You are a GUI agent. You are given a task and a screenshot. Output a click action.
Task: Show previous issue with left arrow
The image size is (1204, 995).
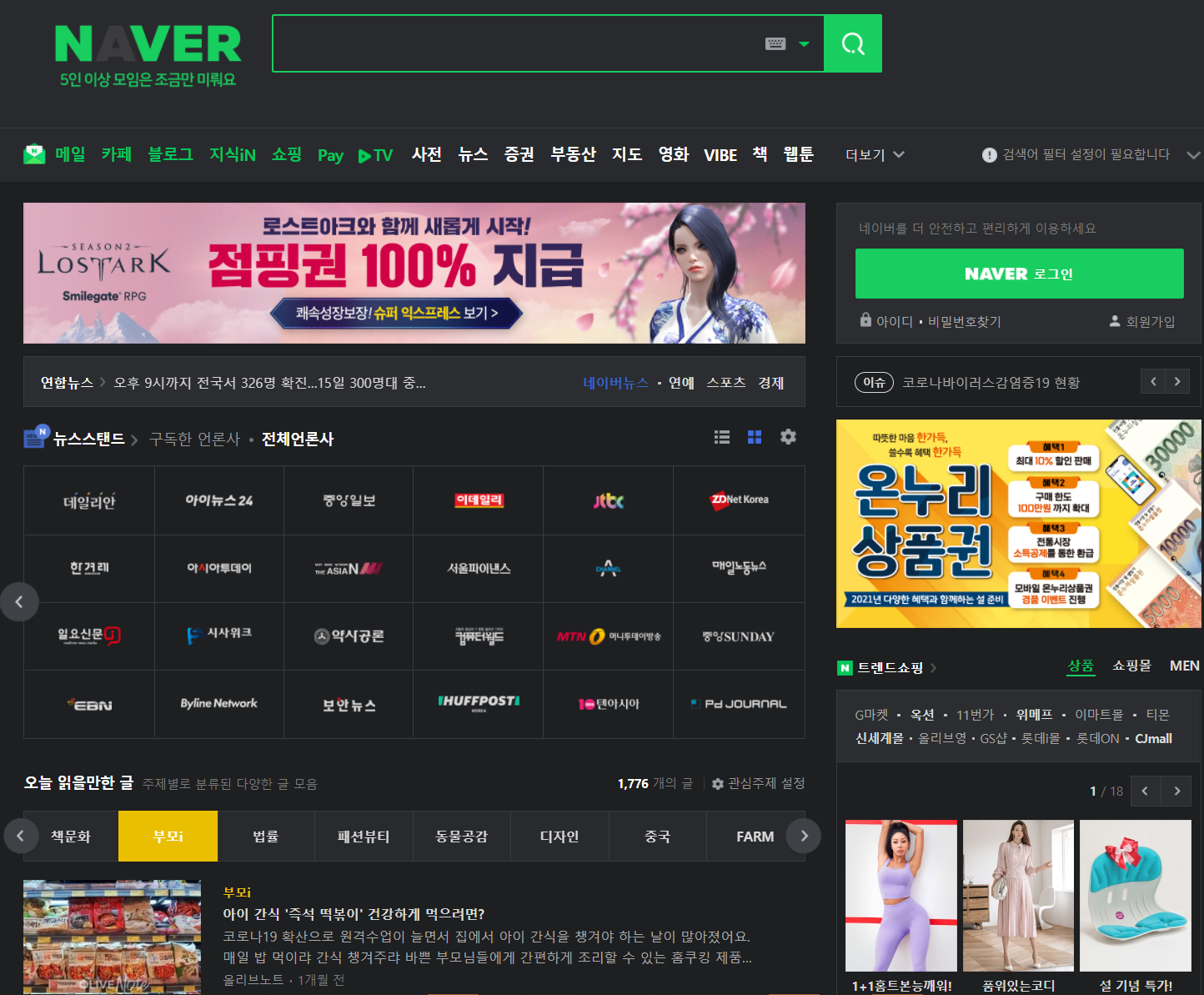(x=1153, y=381)
